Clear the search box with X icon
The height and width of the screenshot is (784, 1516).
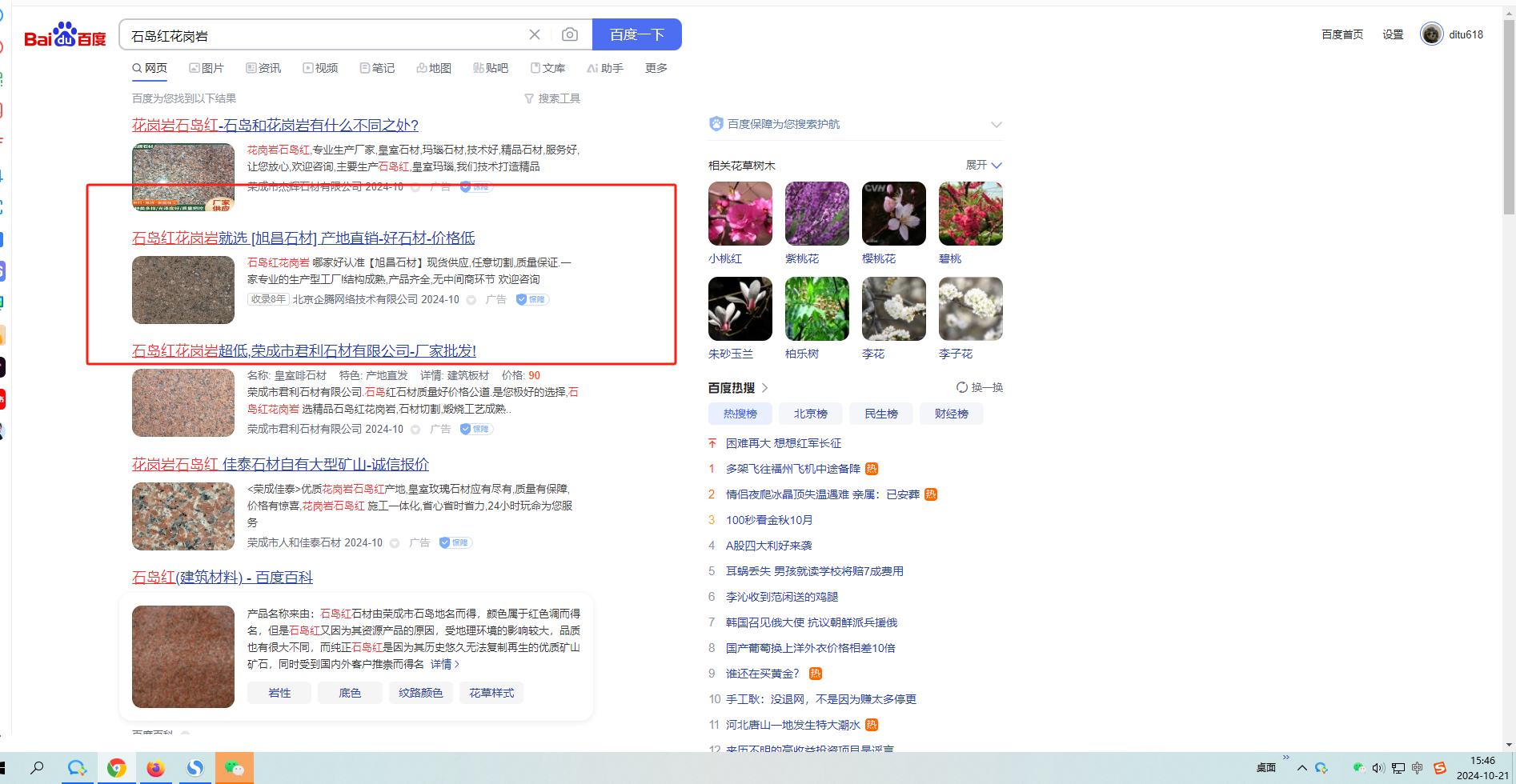(535, 34)
